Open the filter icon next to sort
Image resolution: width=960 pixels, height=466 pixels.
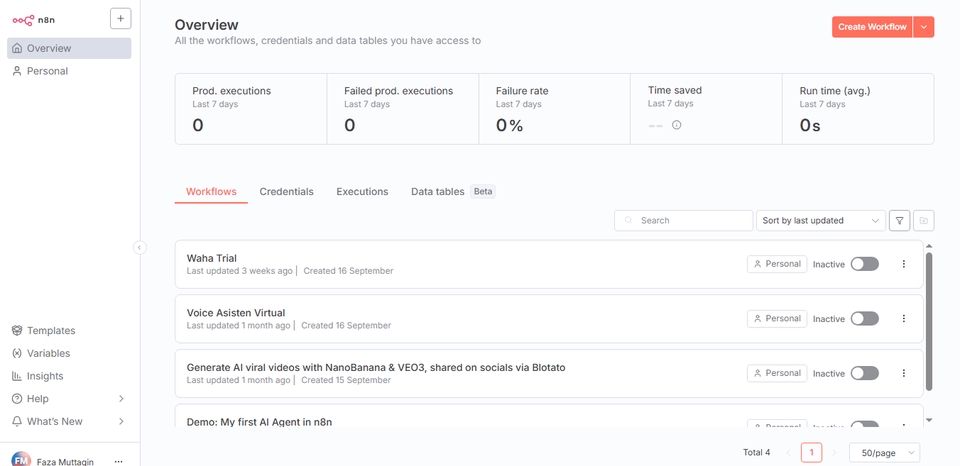[x=899, y=221]
